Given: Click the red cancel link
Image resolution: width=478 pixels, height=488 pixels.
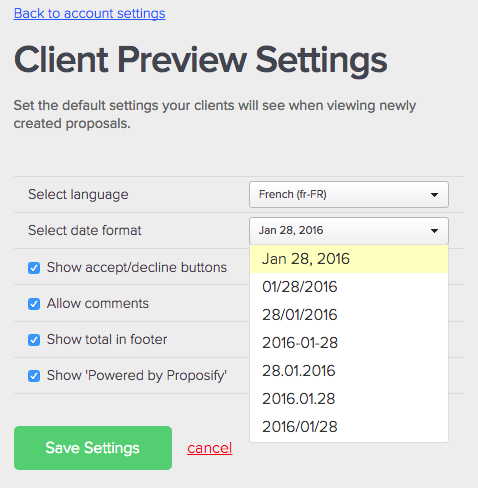Looking at the screenshot, I should point(210,448).
